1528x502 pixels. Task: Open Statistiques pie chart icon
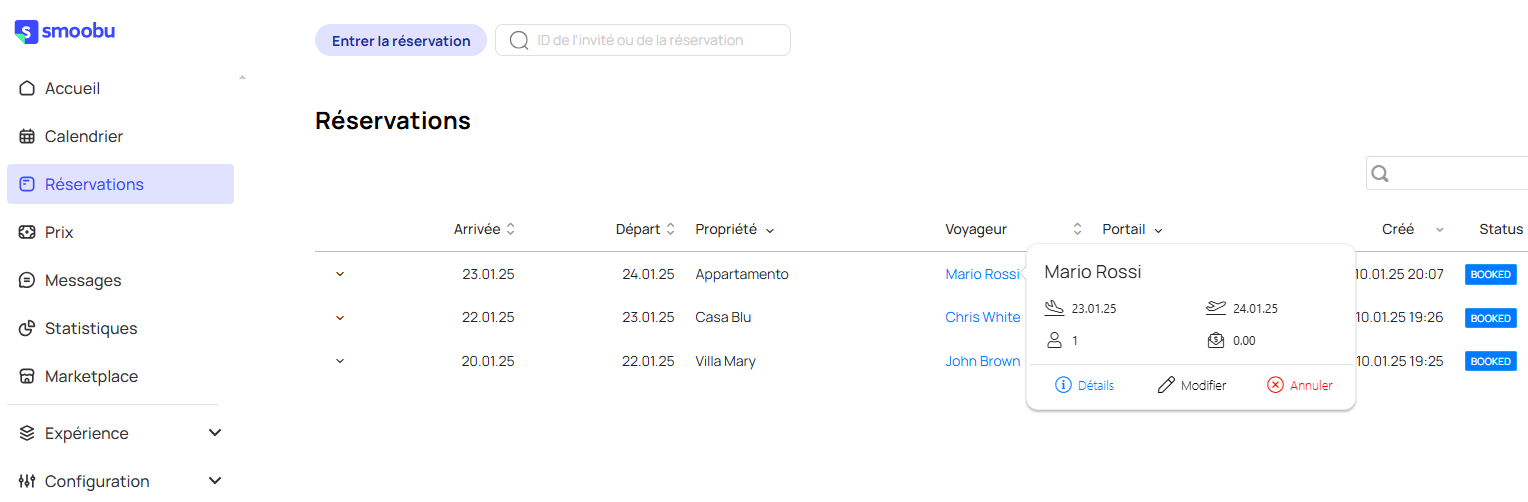click(27, 328)
